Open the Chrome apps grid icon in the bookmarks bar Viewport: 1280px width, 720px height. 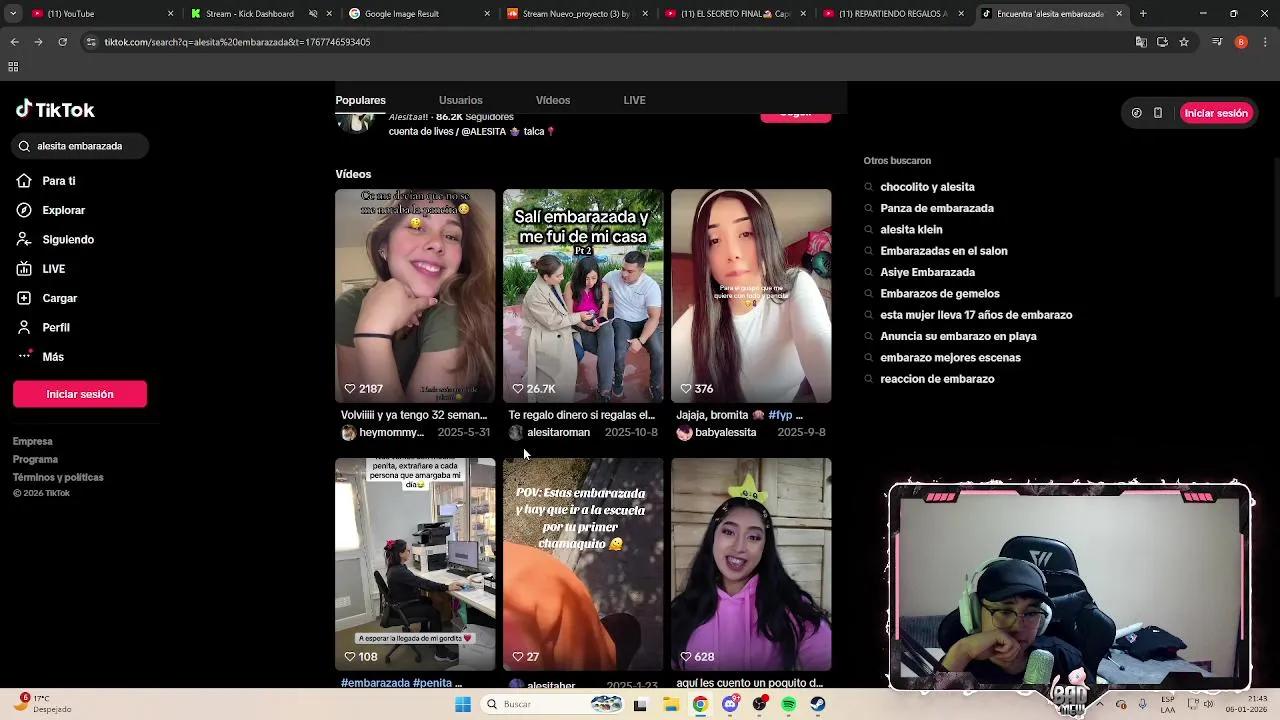point(13,67)
